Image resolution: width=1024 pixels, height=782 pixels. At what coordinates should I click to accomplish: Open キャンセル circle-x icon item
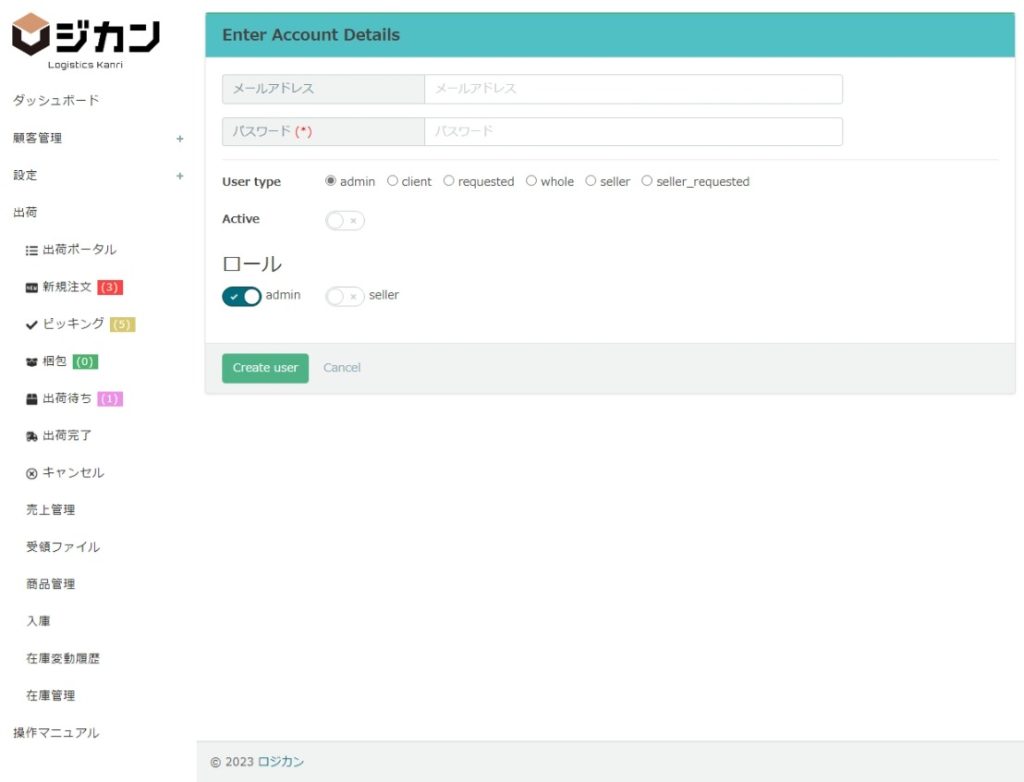[65, 473]
